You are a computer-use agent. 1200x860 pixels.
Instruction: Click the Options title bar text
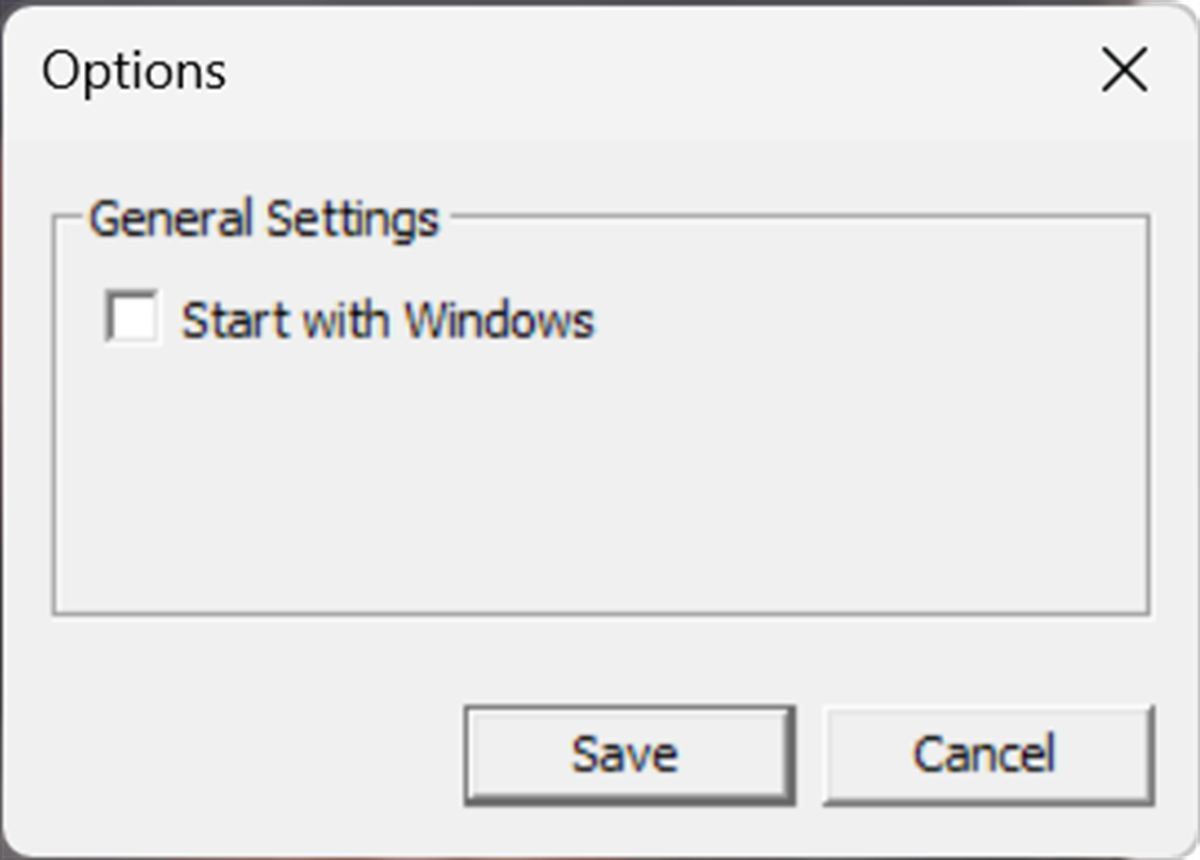[134, 72]
